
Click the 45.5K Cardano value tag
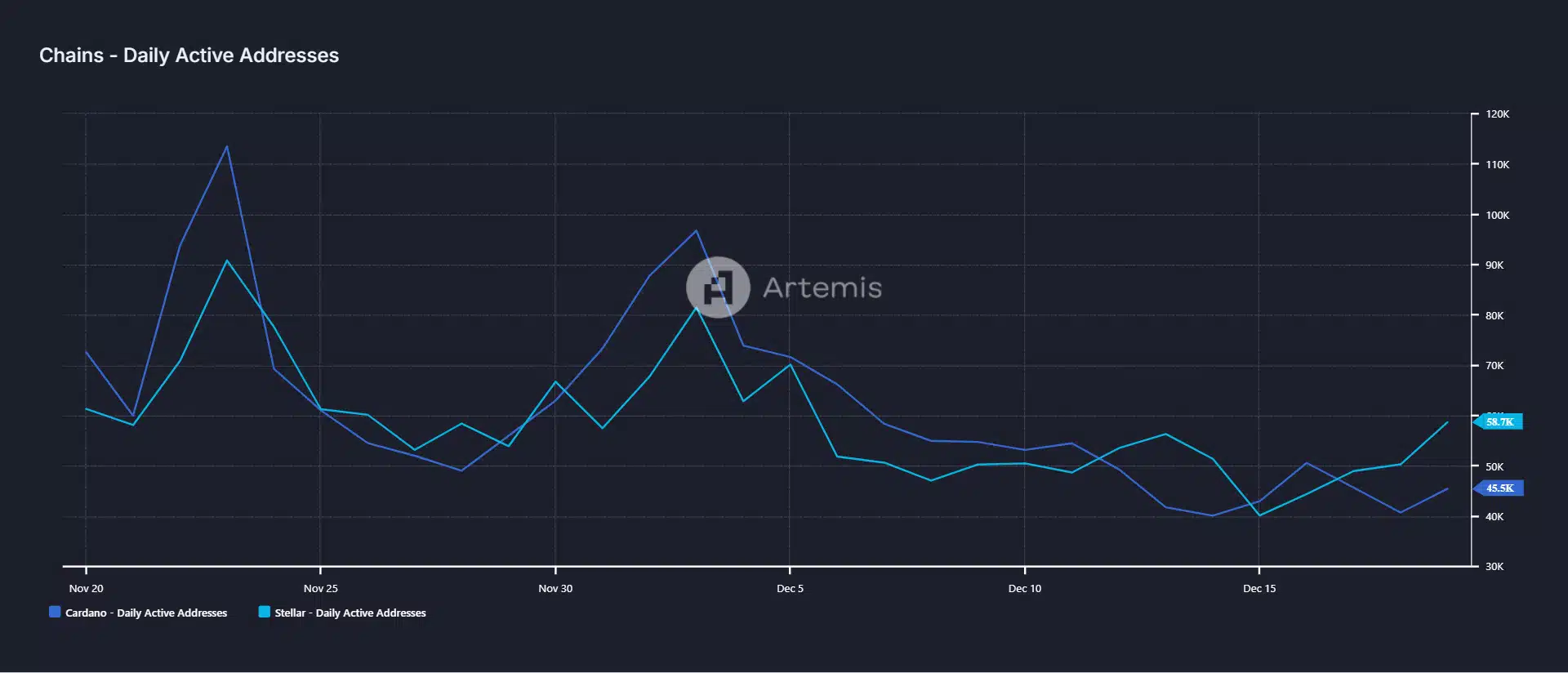pyautogui.click(x=1499, y=488)
